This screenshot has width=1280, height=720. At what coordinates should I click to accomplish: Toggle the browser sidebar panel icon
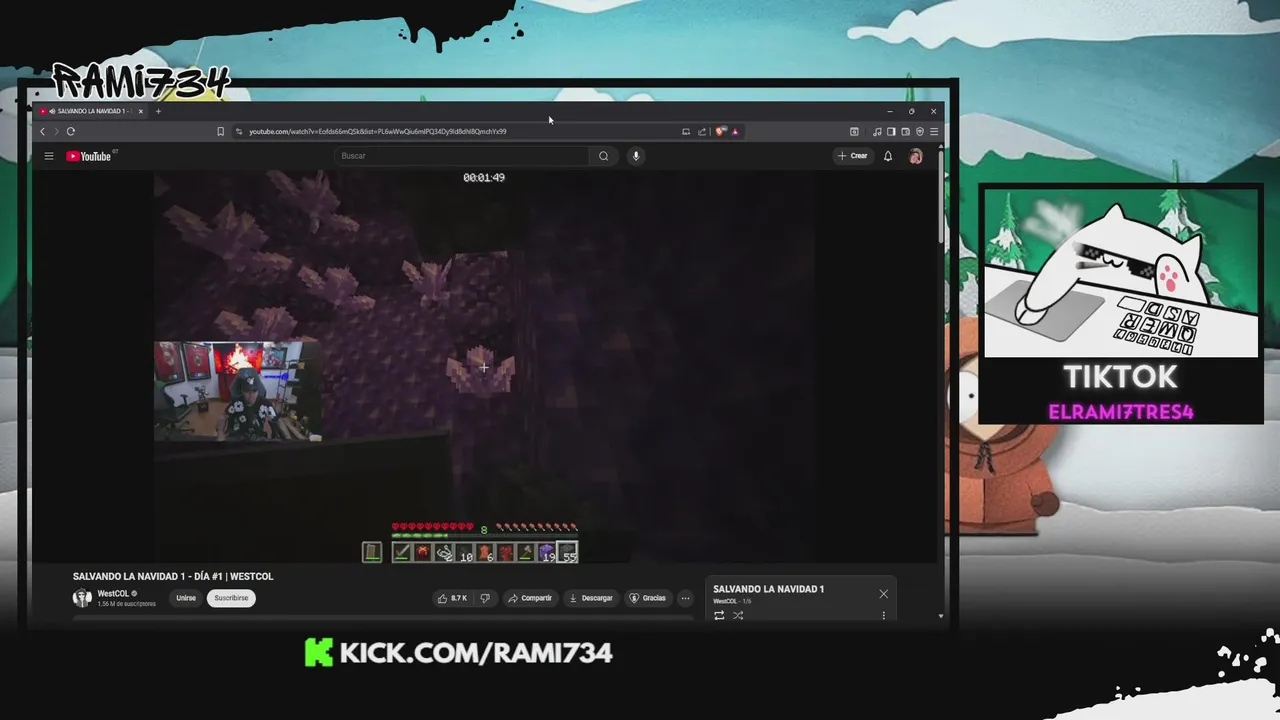(891, 131)
